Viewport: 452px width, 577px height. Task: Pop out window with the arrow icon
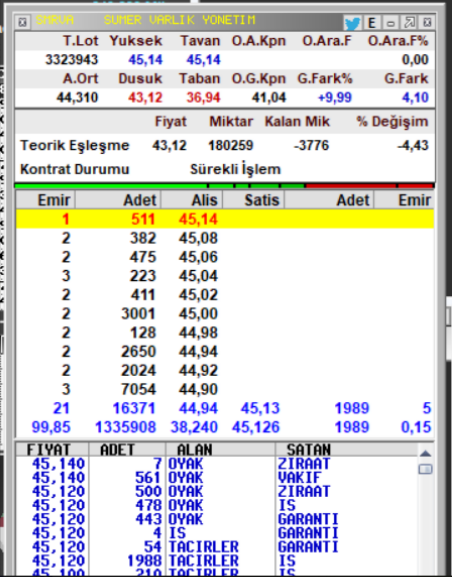[x=409, y=23]
